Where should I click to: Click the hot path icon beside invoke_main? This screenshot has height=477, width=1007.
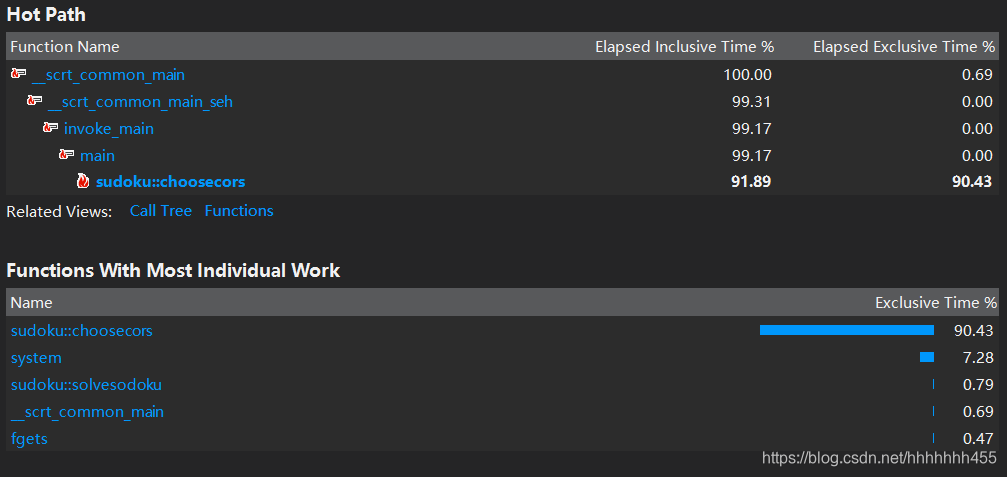(x=51, y=128)
